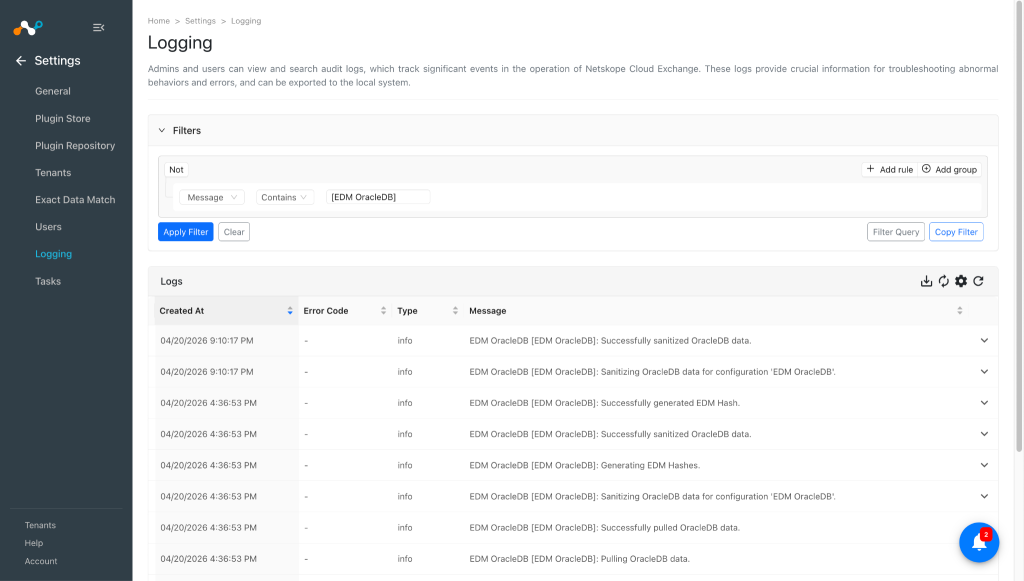Click plus icon of Add rule

coord(871,169)
